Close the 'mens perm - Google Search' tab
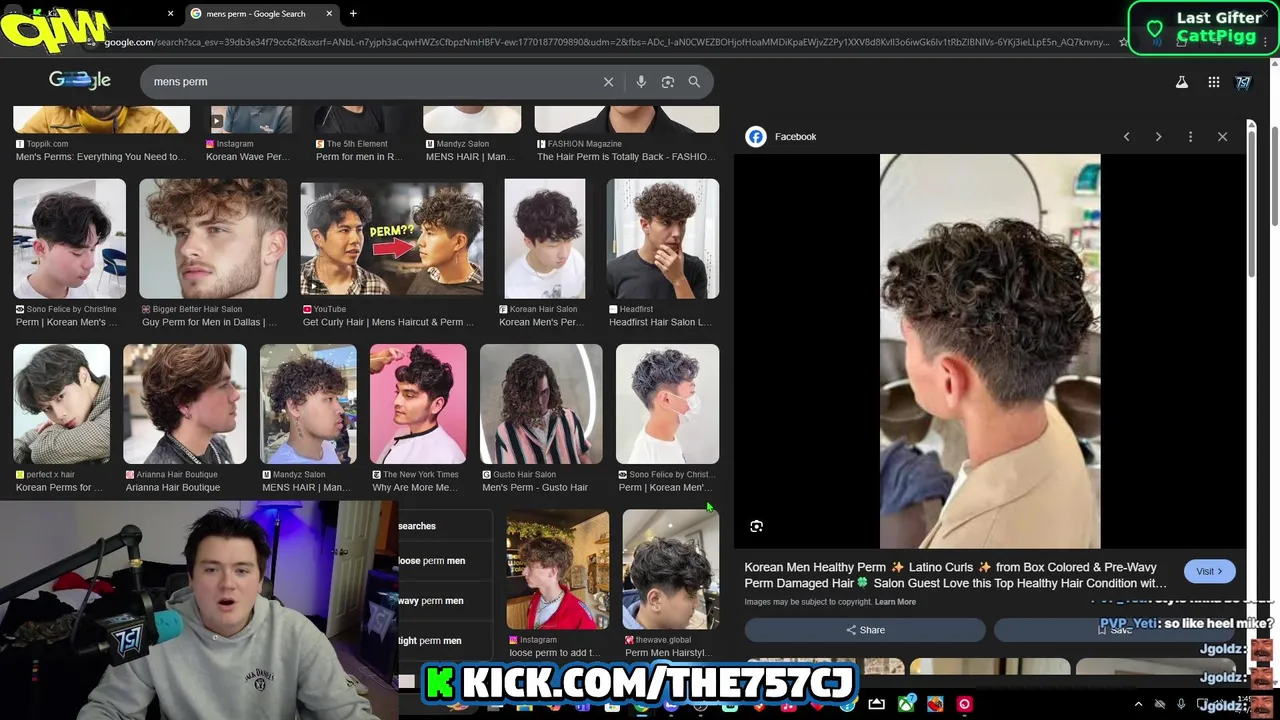 [329, 14]
